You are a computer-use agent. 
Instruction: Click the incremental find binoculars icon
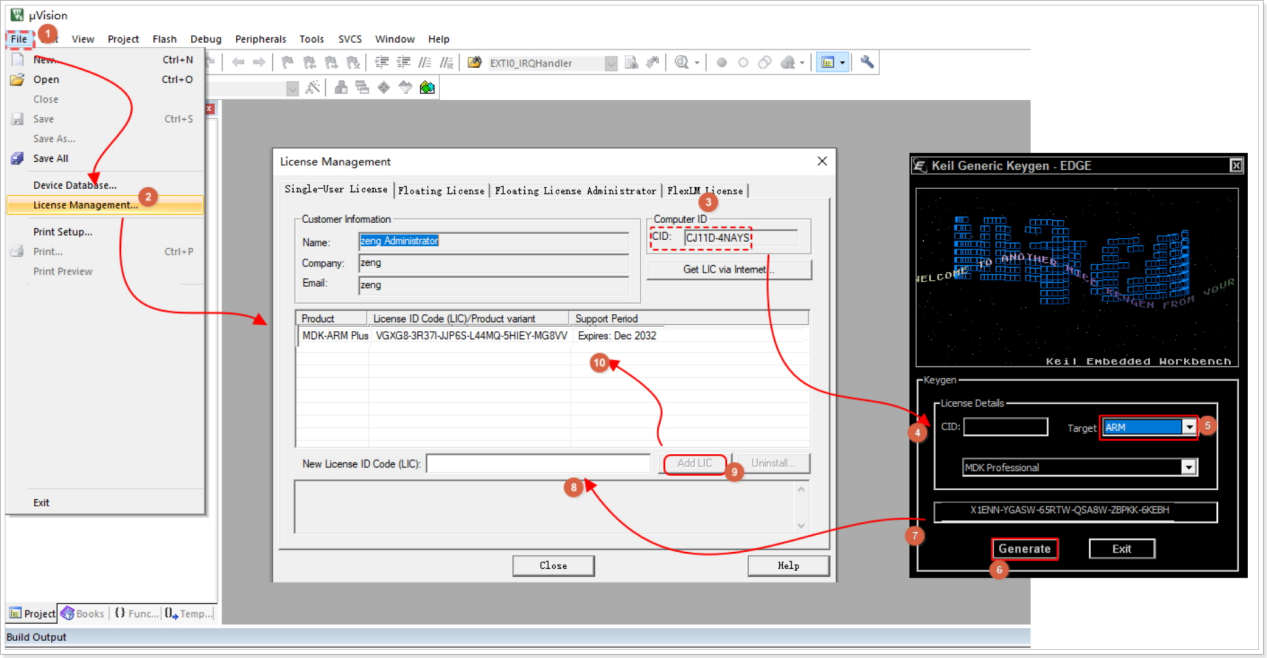point(653,62)
